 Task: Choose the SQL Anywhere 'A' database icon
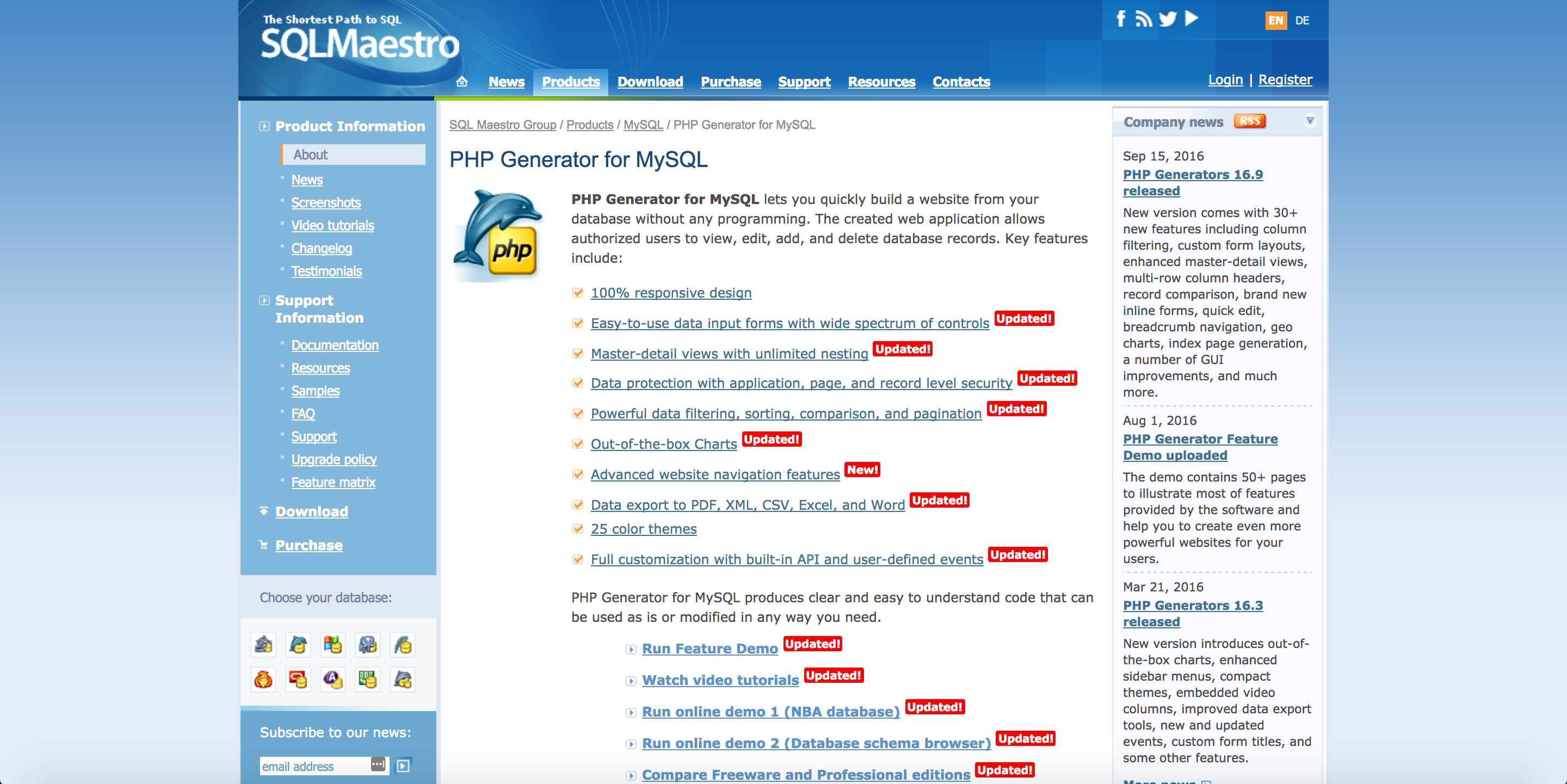click(334, 680)
